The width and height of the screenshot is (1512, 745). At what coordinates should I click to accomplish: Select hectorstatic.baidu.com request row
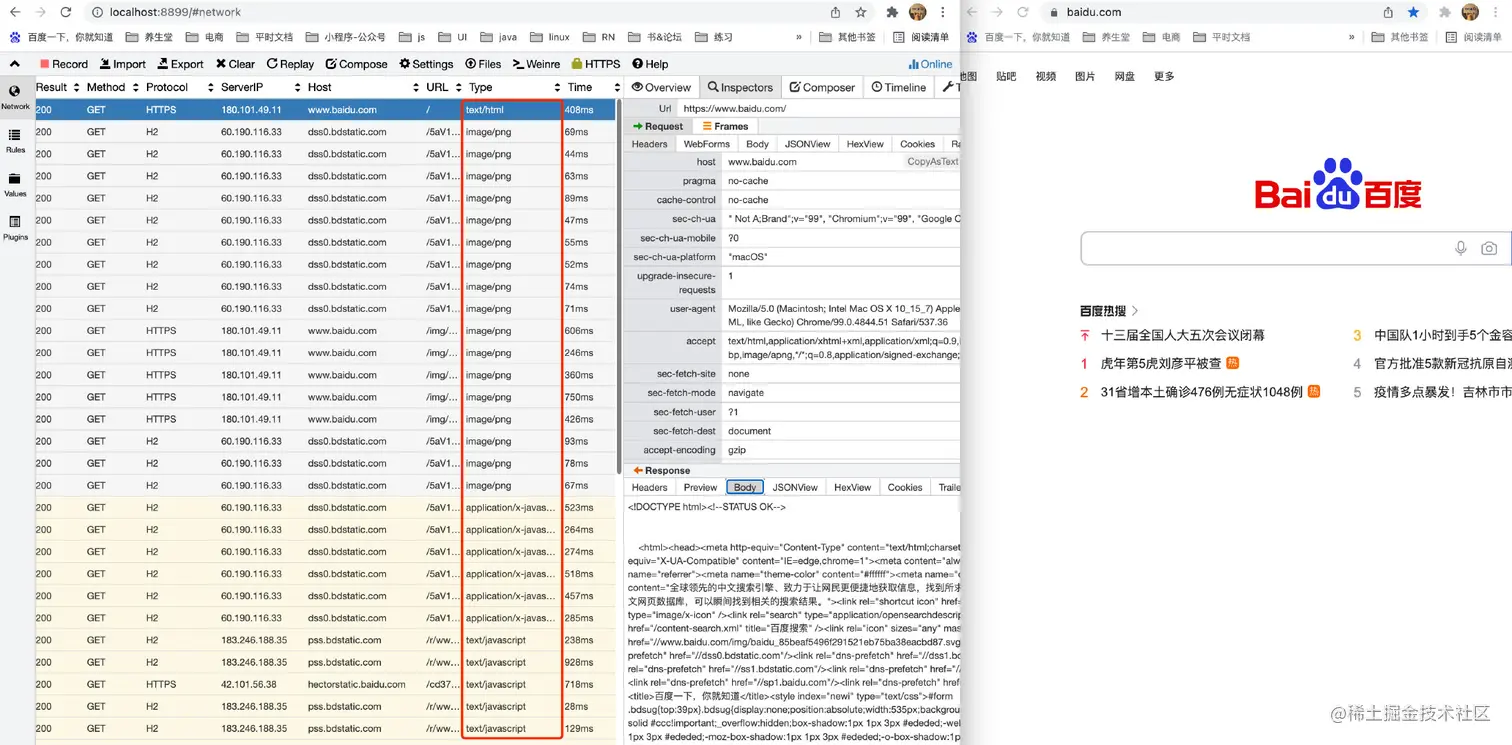[x=325, y=684]
